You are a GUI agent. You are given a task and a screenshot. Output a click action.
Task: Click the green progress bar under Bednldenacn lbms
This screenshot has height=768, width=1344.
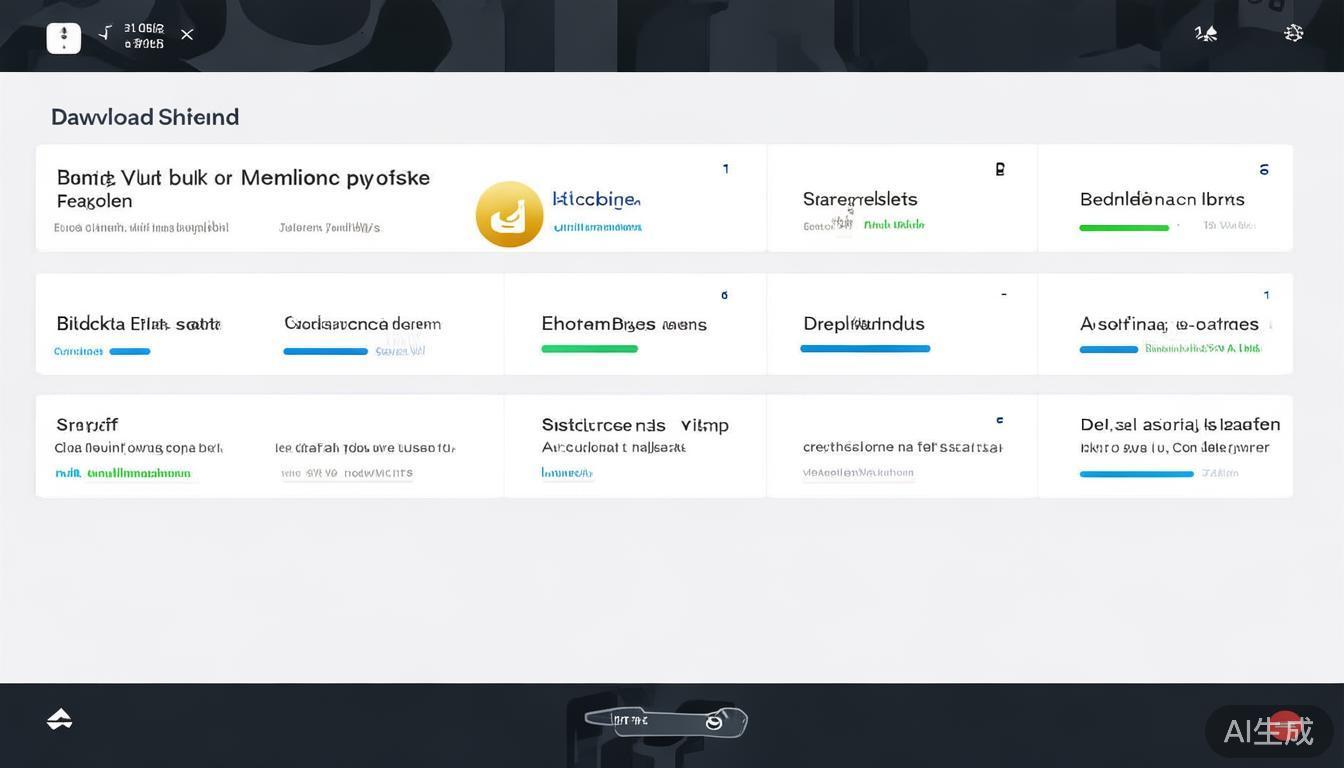(1124, 228)
